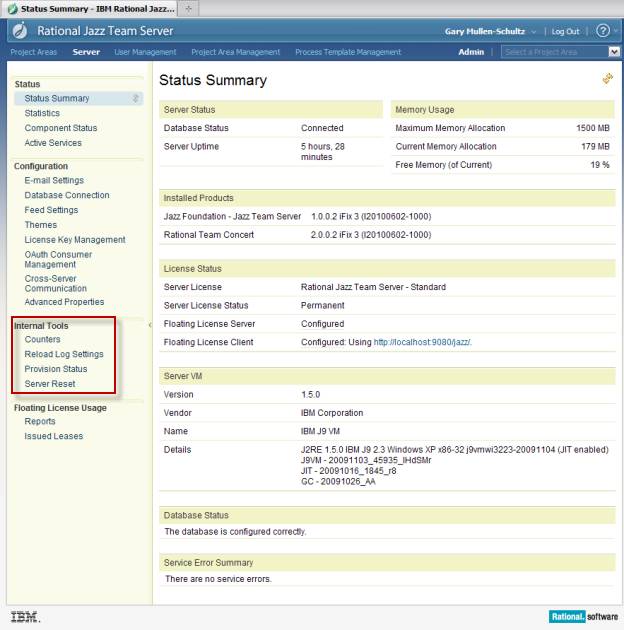Click the IBM J9 VM name value
Image resolution: width=624 pixels, height=630 pixels.
click(320, 432)
